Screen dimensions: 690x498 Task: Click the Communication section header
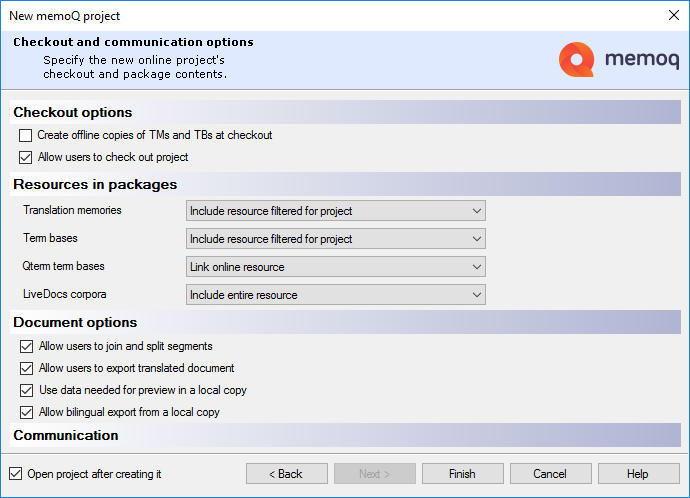tap(66, 436)
